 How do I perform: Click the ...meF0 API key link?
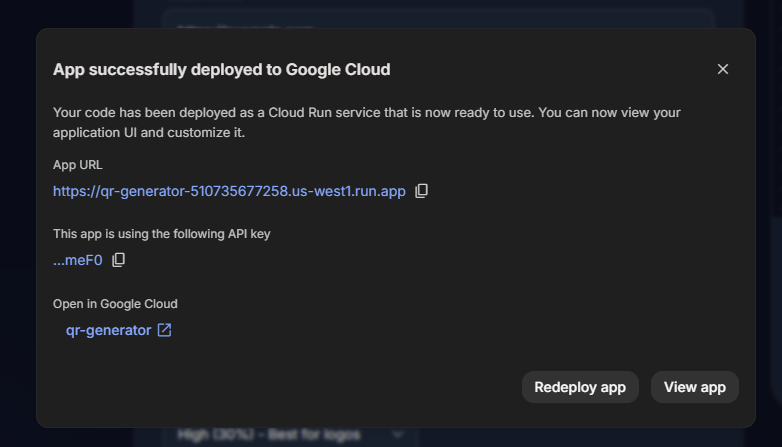coord(78,260)
